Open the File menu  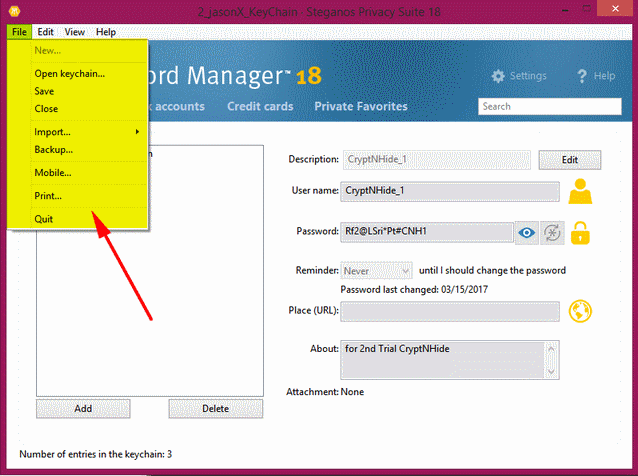click(x=19, y=32)
